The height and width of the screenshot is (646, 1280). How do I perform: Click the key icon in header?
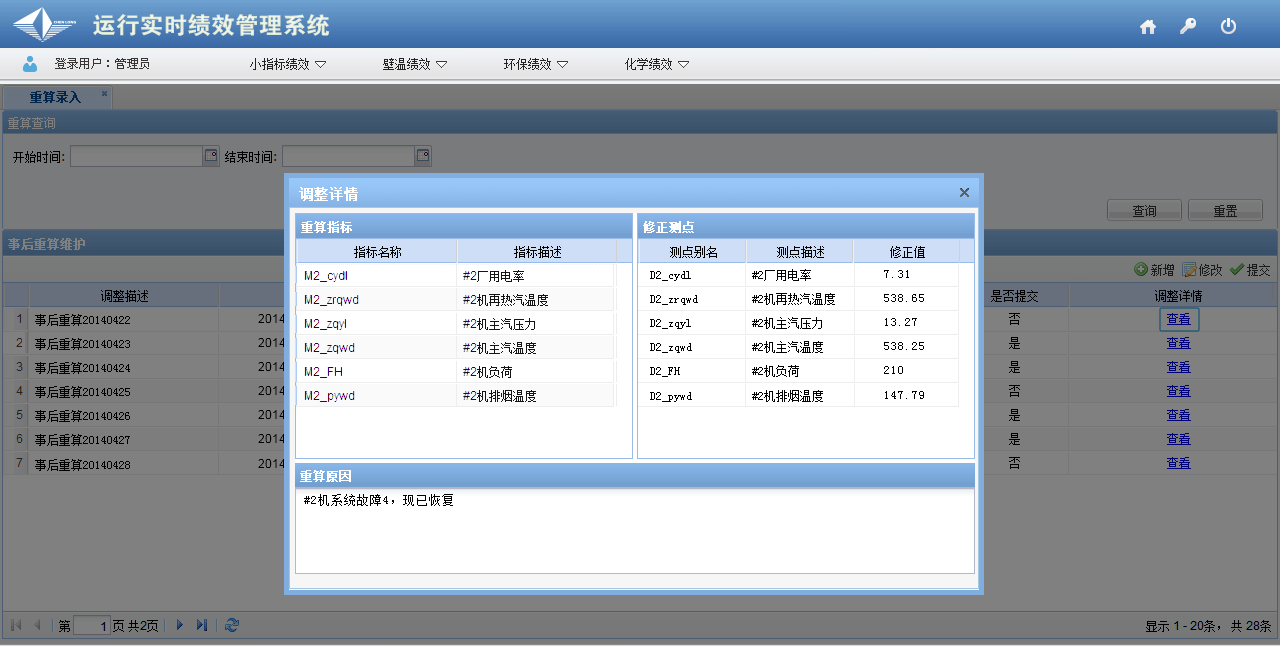[x=1188, y=27]
